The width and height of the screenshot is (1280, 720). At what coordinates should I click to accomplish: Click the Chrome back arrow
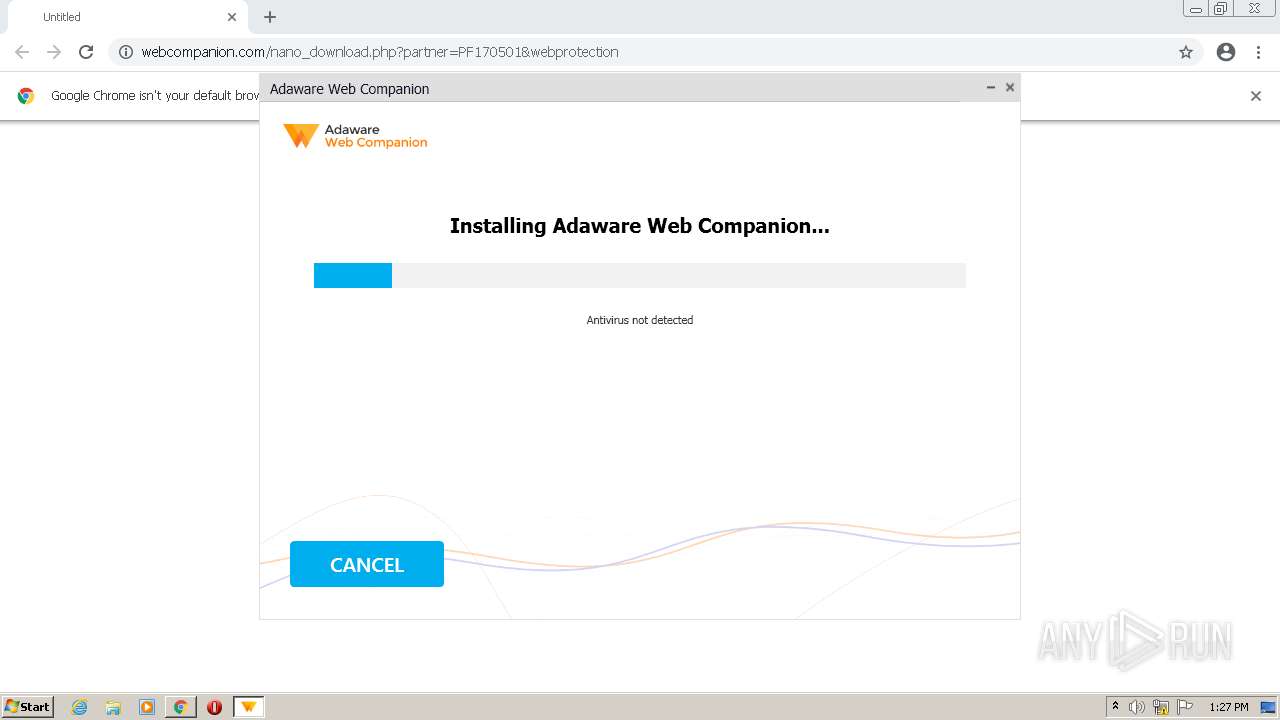tap(22, 52)
